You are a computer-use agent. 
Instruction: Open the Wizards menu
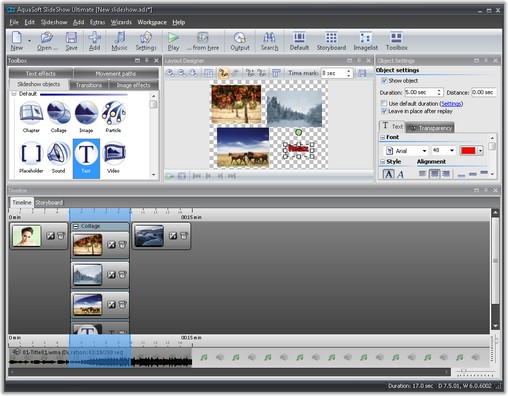(121, 22)
